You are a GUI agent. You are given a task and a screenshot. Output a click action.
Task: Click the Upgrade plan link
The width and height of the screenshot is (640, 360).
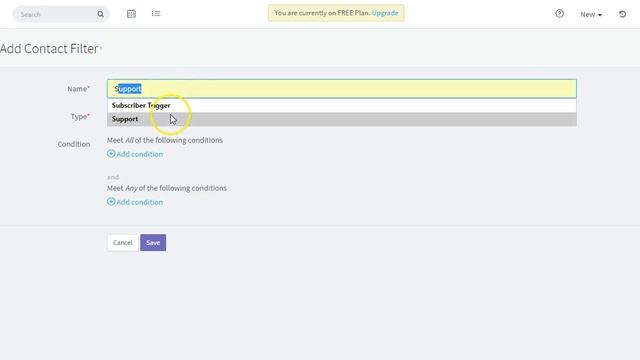pos(385,13)
